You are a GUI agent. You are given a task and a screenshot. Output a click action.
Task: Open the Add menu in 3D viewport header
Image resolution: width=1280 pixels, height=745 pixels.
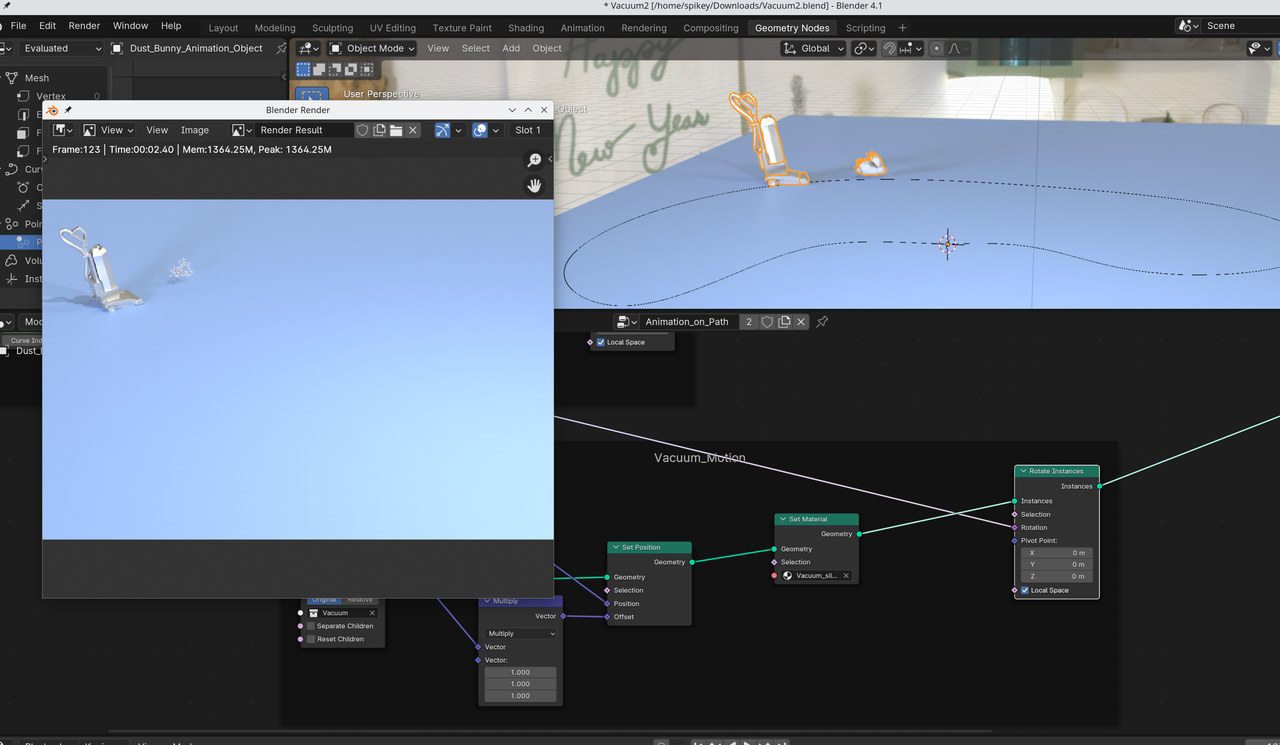tap(511, 48)
